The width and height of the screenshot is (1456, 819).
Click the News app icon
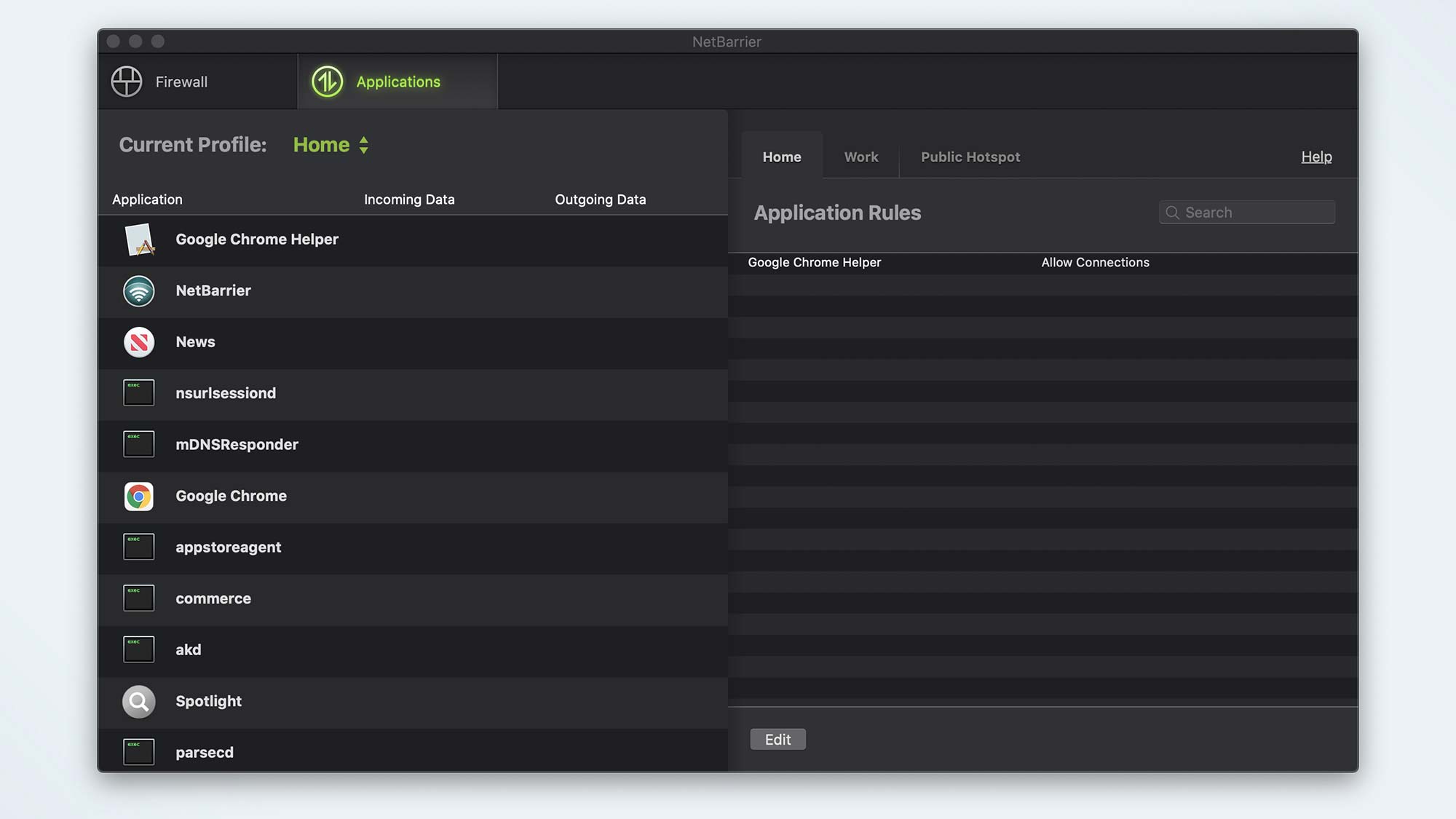click(x=138, y=342)
